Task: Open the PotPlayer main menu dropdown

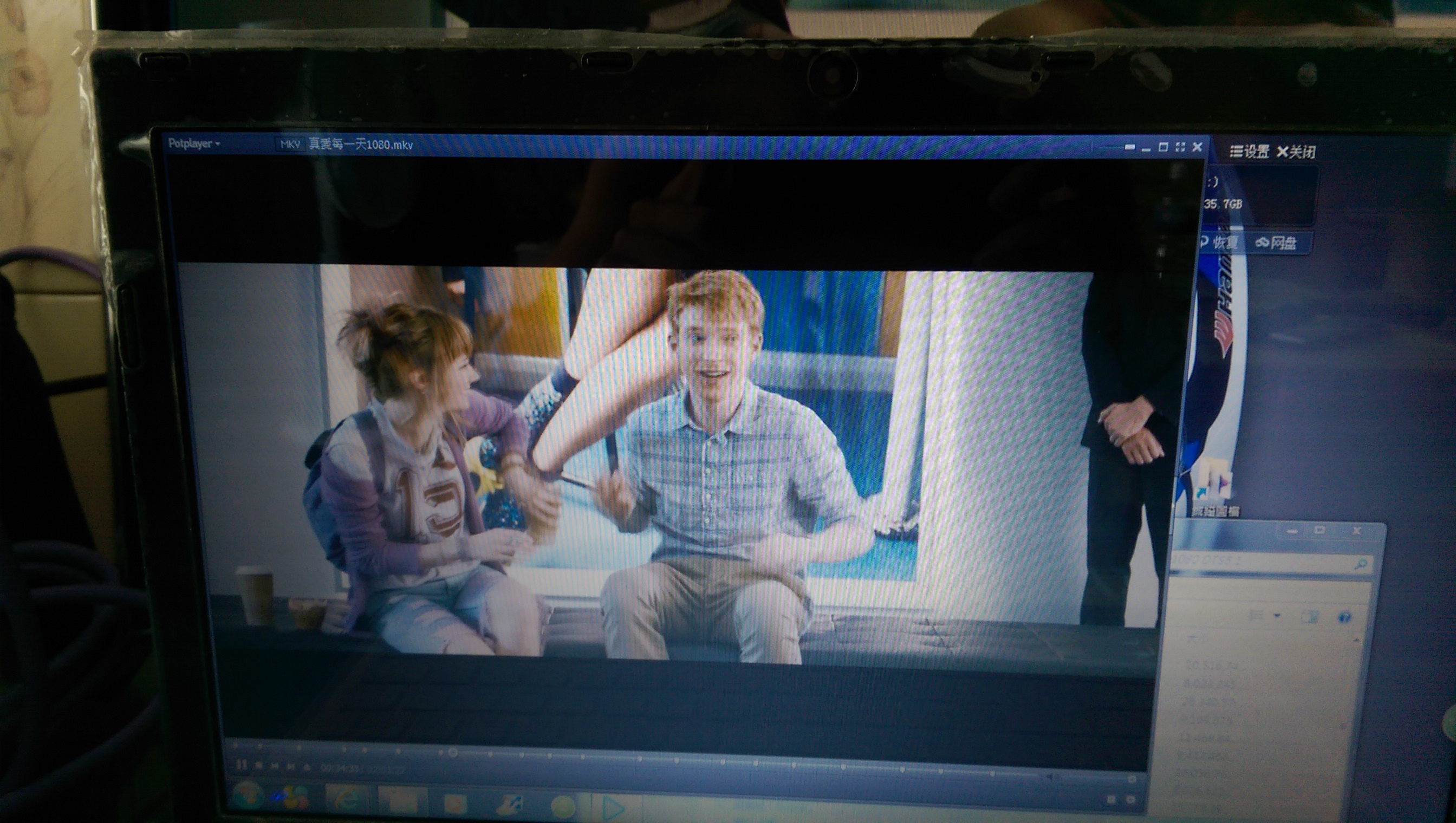Action: [193, 143]
